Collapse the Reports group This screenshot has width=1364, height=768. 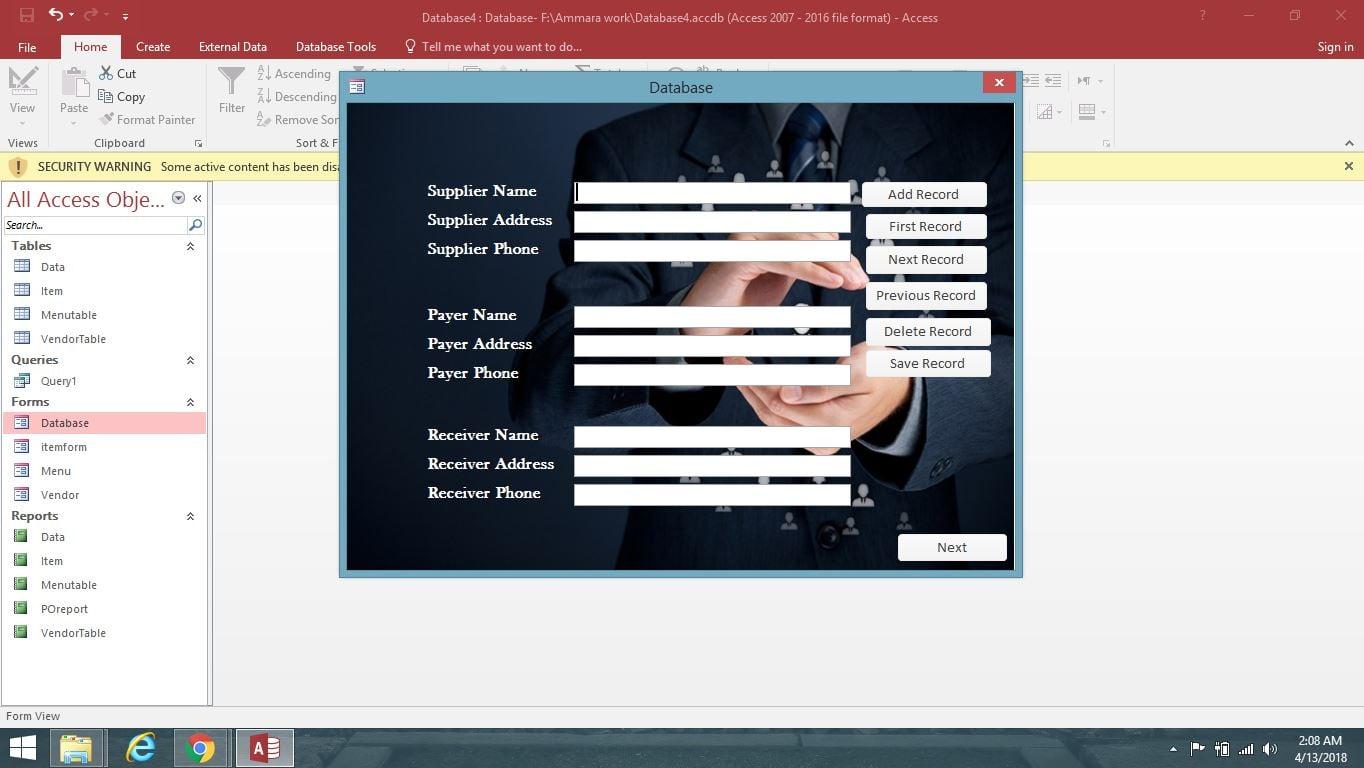click(190, 516)
